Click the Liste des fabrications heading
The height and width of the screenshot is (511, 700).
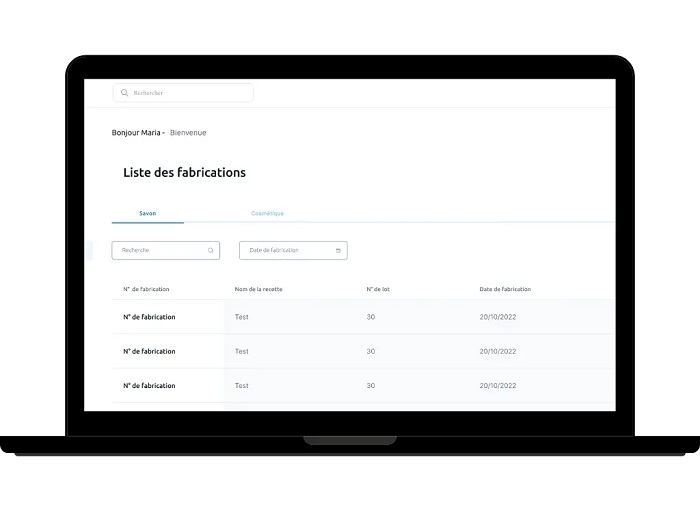pos(184,172)
